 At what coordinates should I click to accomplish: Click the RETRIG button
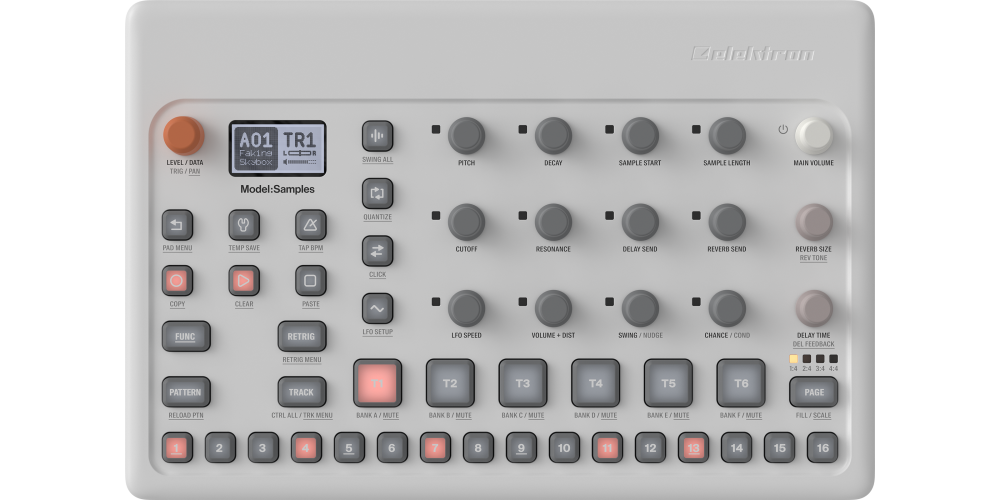302,336
